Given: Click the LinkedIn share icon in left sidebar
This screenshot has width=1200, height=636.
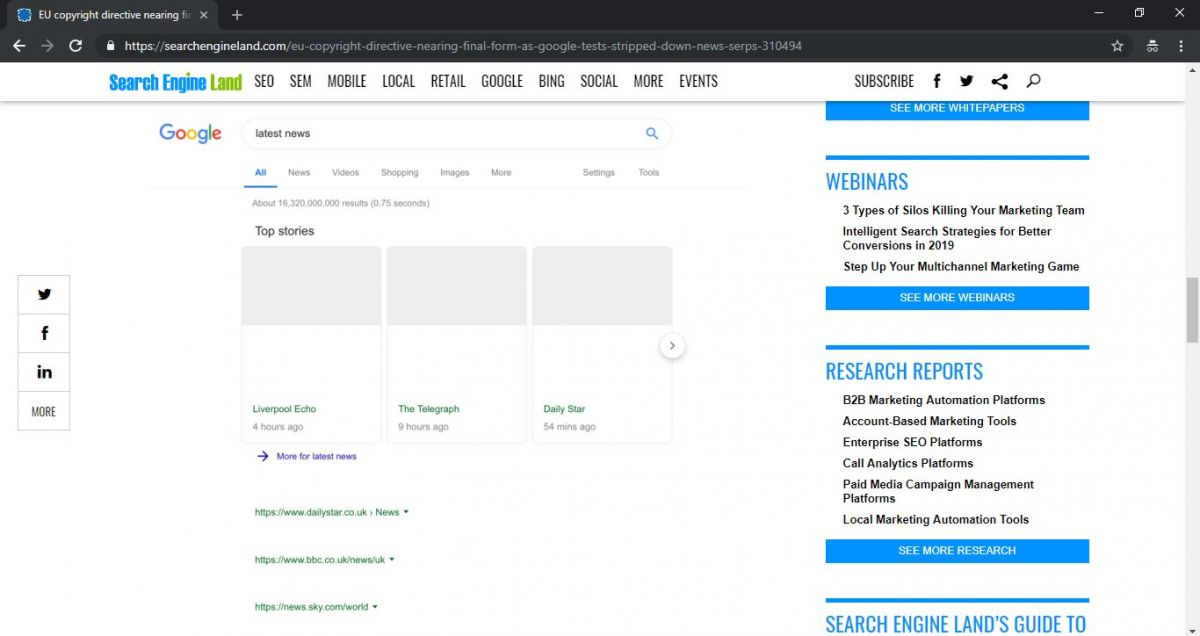Looking at the screenshot, I should click(x=44, y=372).
